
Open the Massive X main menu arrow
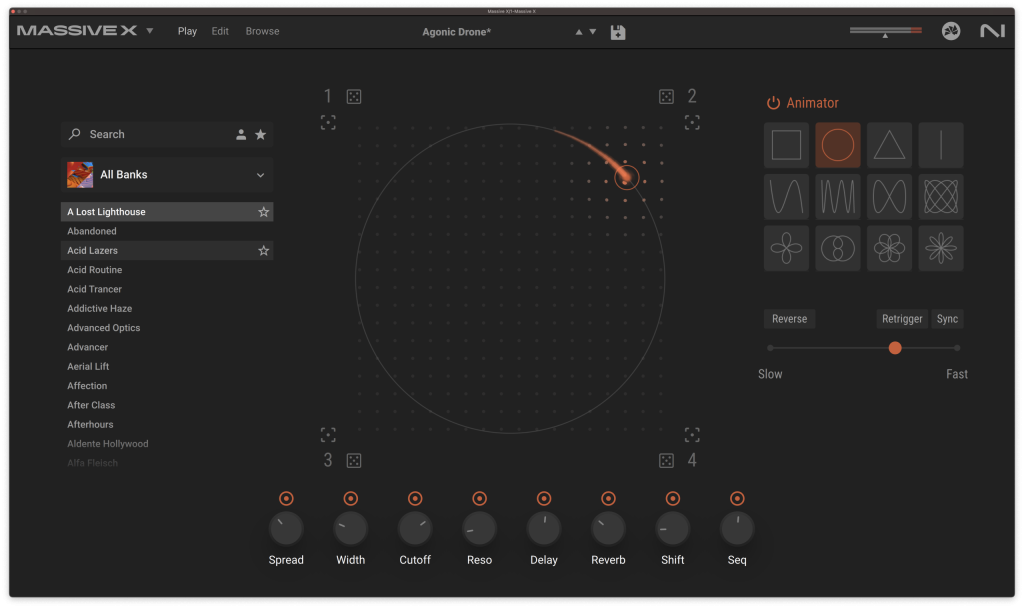click(150, 31)
